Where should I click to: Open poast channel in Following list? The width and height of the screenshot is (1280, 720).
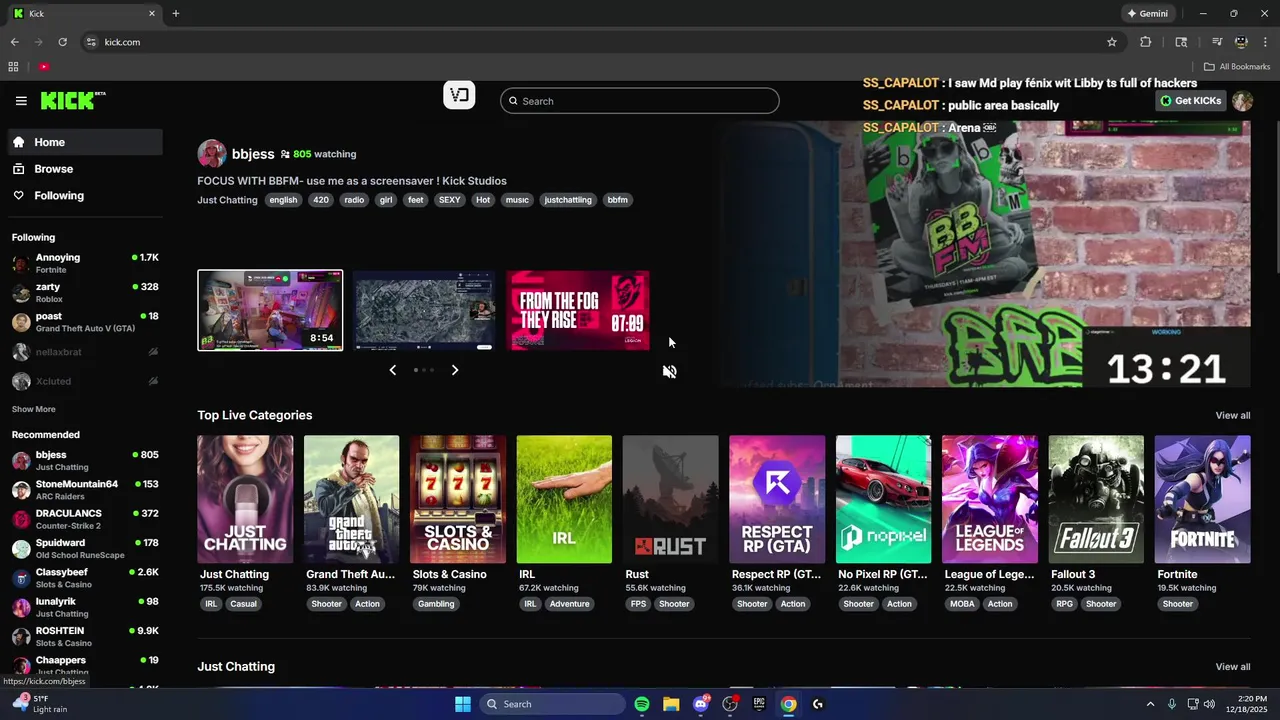(x=86, y=321)
